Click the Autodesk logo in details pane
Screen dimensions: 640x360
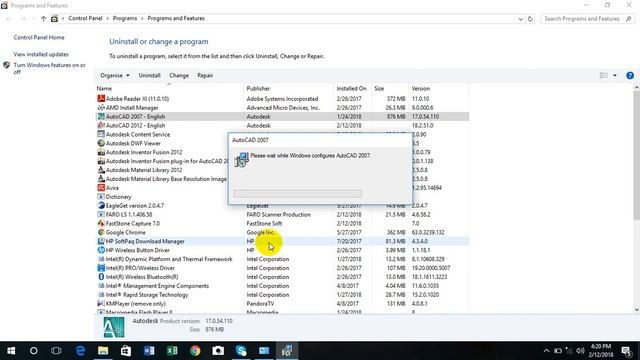114,327
